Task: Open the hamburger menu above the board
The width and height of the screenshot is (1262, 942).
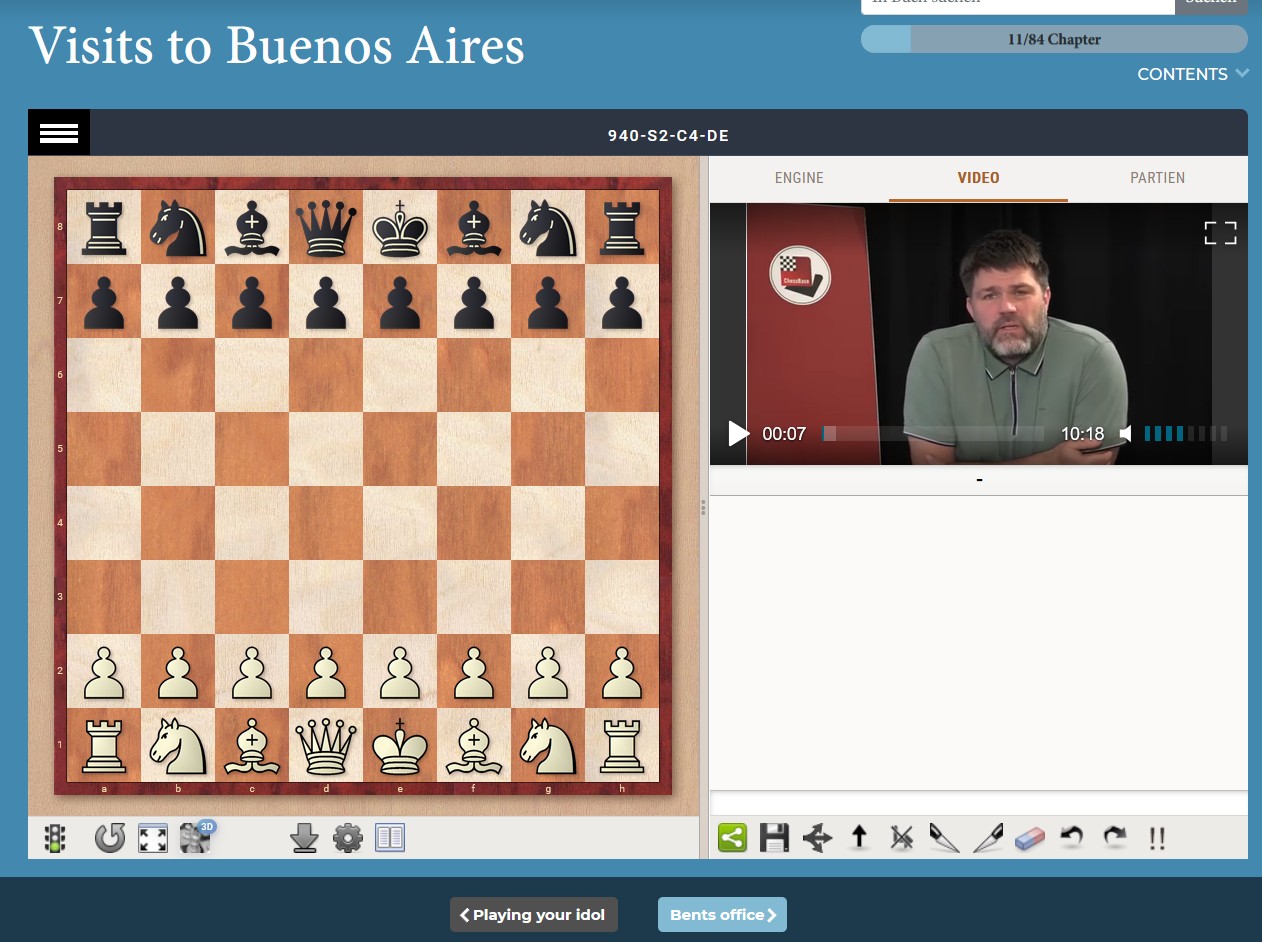Action: click(x=59, y=133)
